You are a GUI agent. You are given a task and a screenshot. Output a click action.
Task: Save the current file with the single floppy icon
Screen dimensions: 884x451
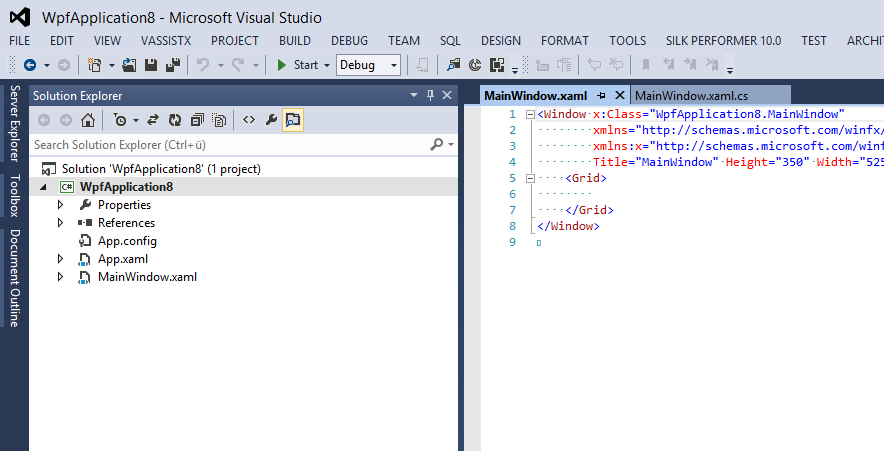(x=151, y=65)
